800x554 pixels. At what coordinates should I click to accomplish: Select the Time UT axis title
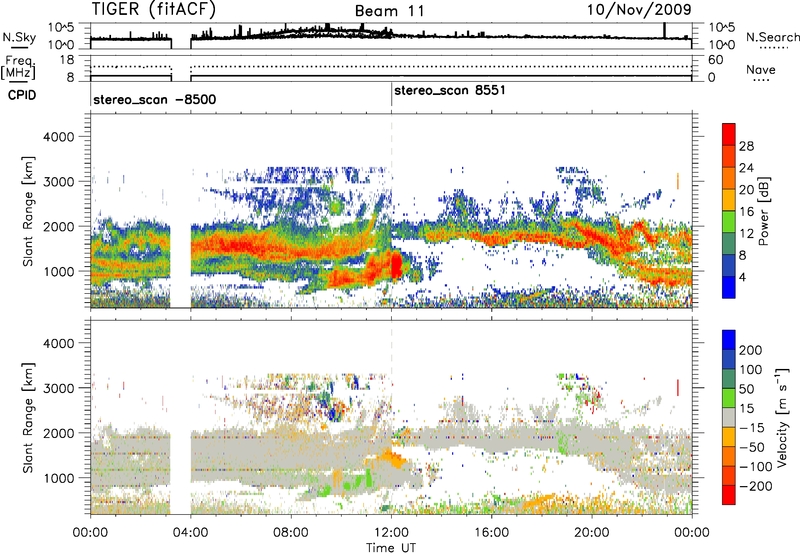point(391,548)
